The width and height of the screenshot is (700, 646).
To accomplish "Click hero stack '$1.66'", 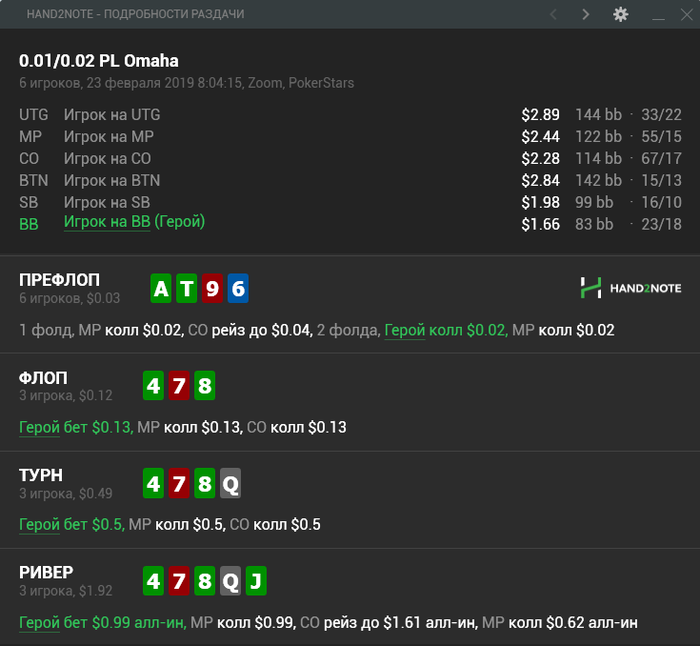I will (x=541, y=224).
